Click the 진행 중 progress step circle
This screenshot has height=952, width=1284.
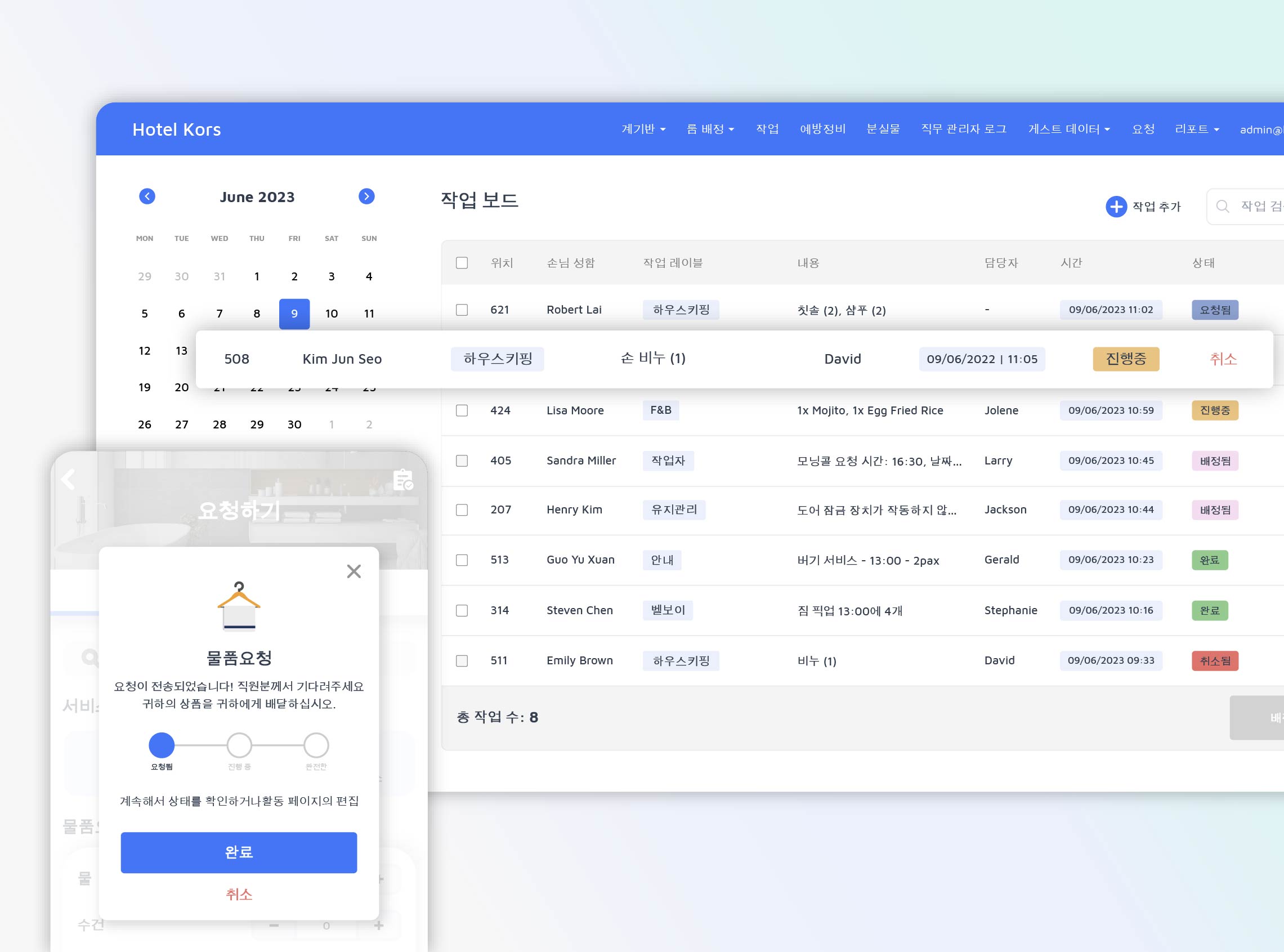pyautogui.click(x=239, y=745)
